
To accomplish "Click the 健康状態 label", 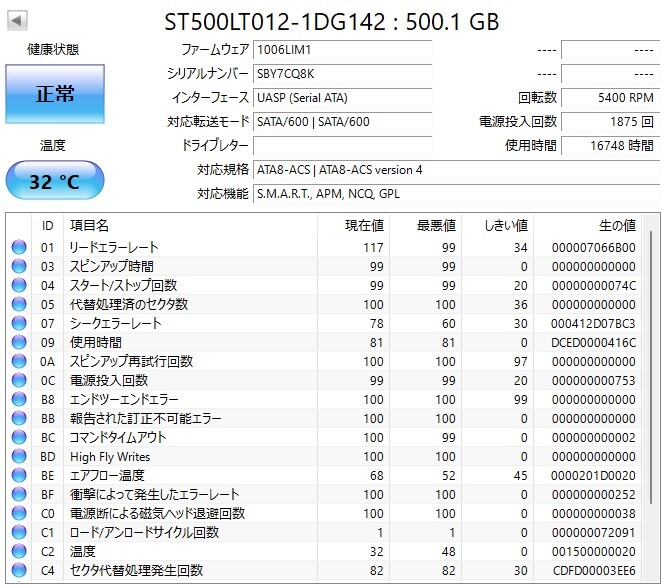I will 53,50.
